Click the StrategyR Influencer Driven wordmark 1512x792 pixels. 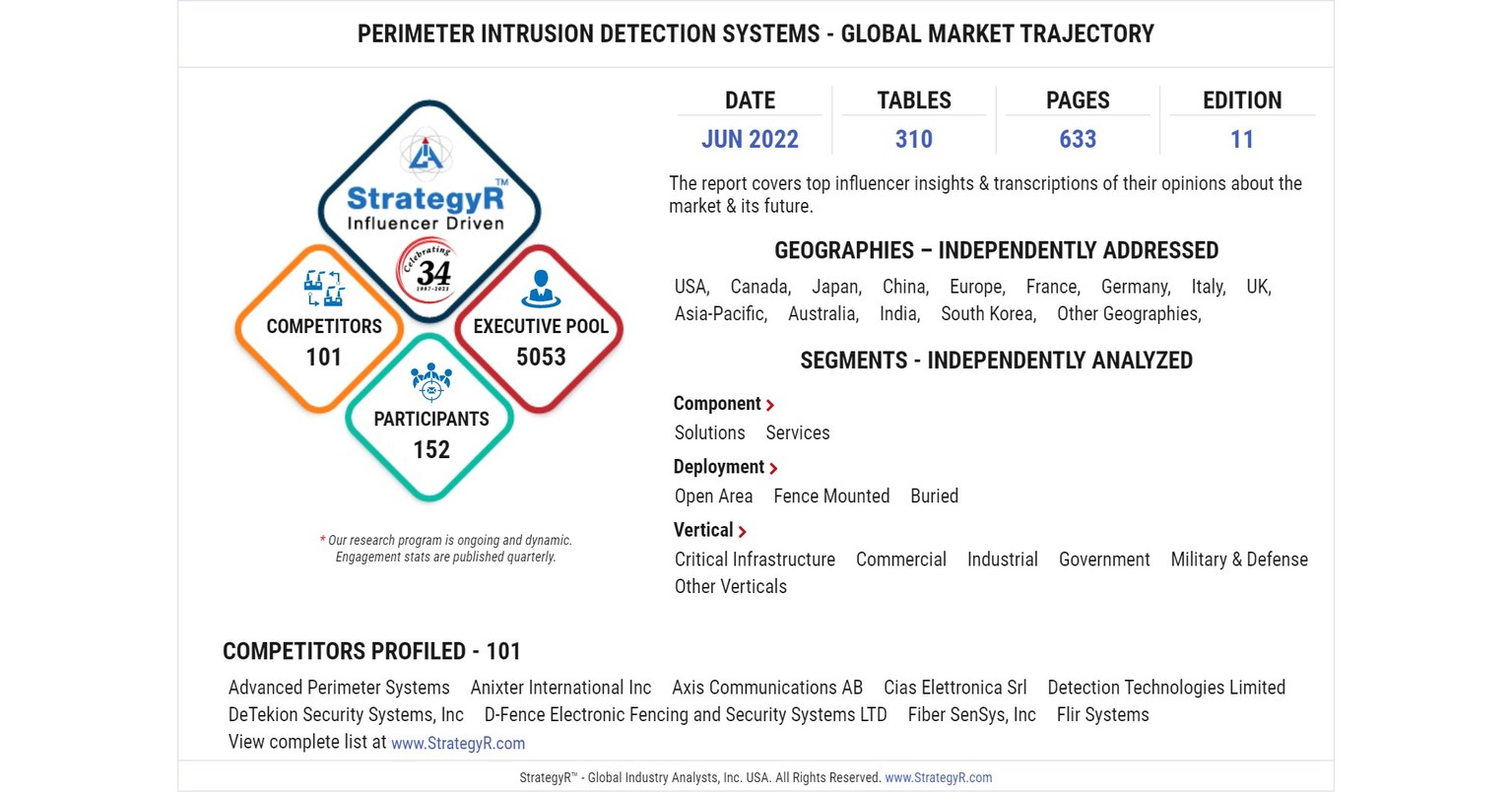pyautogui.click(x=426, y=208)
